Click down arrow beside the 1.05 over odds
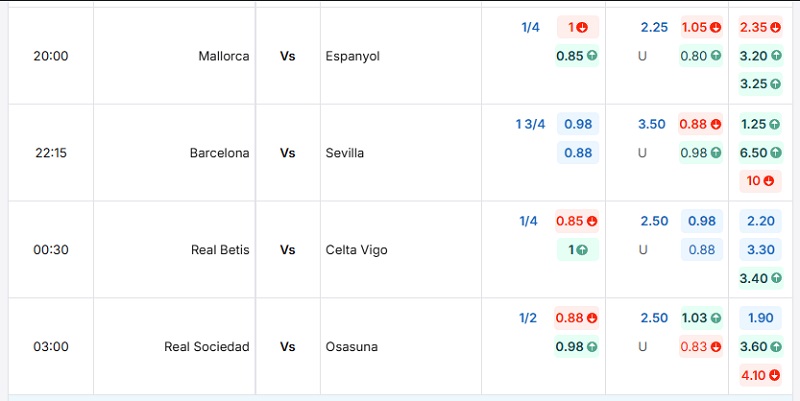Screen dimensions: 800x401 coord(715,28)
